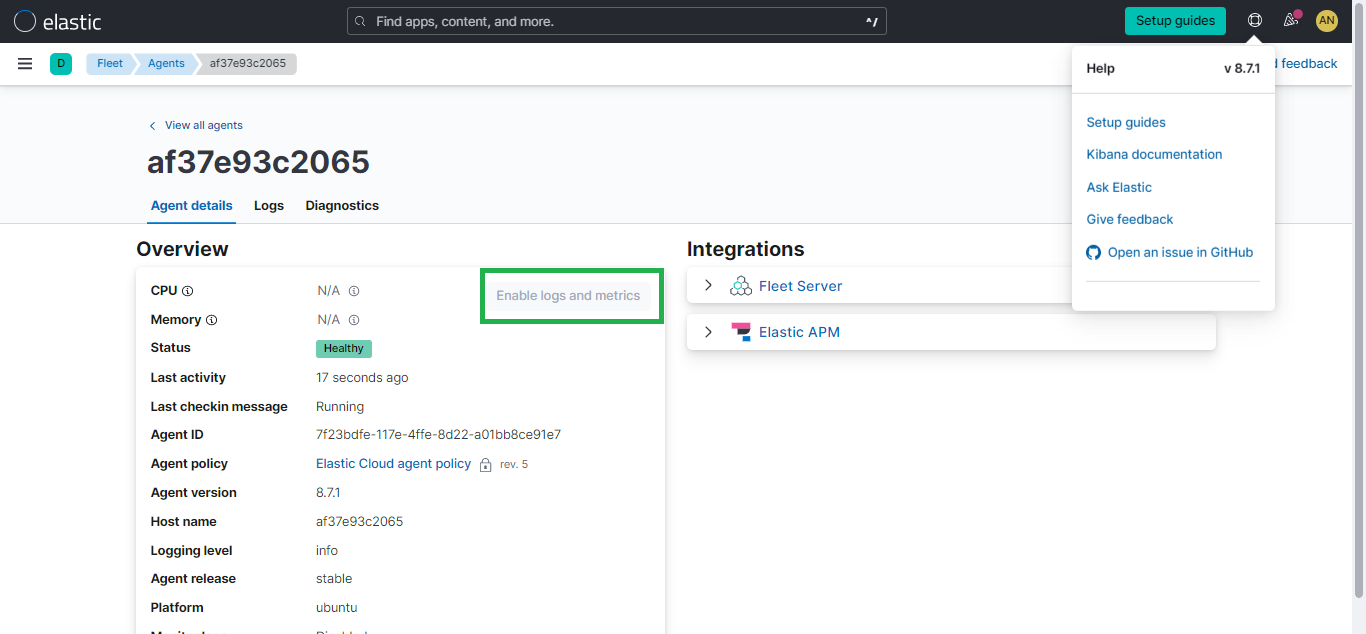Click the Setup guides button
The height and width of the screenshot is (634, 1366).
tap(1175, 20)
